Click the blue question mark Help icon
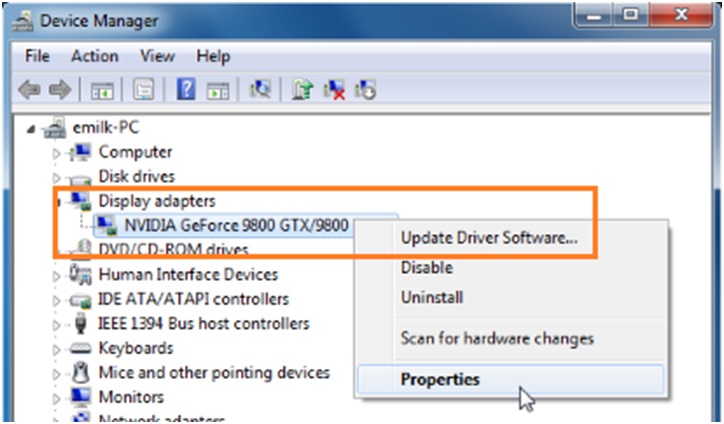Screen dimensions: 724x424 (x=186, y=89)
